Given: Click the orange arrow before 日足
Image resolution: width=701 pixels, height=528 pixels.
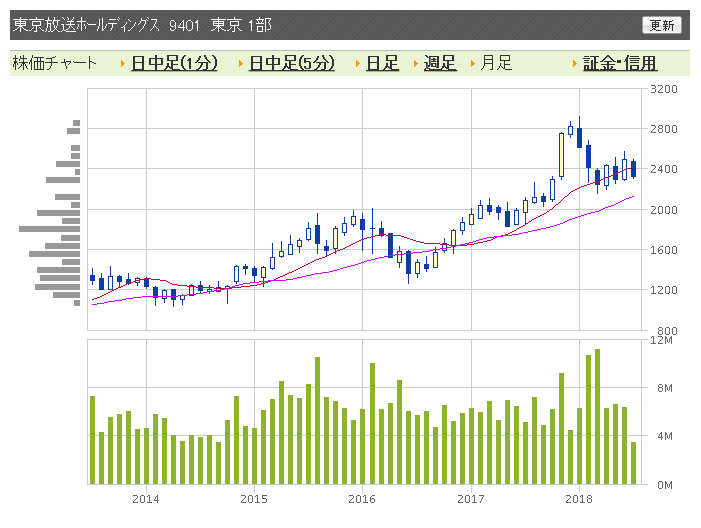Looking at the screenshot, I should pos(358,63).
